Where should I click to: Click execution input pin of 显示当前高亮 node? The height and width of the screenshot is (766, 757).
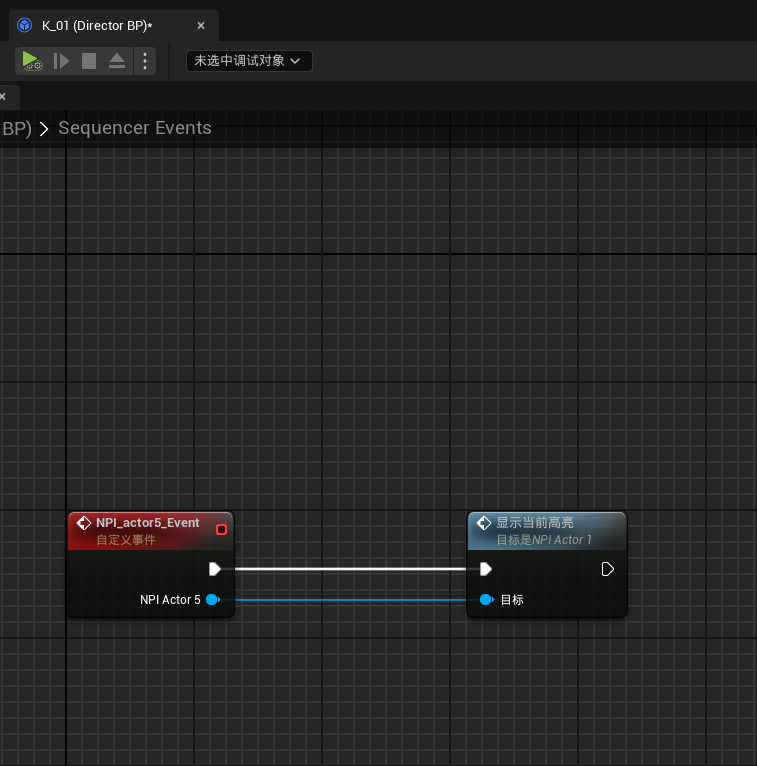pos(485,569)
